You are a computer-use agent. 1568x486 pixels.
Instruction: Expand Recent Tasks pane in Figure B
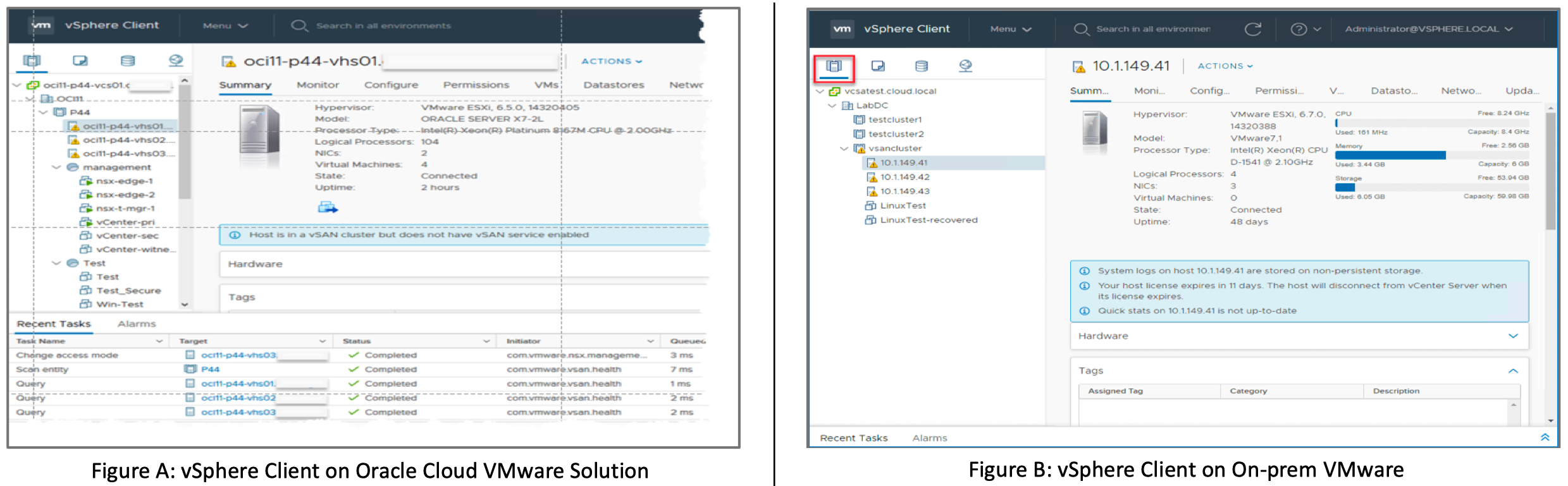point(1545,437)
